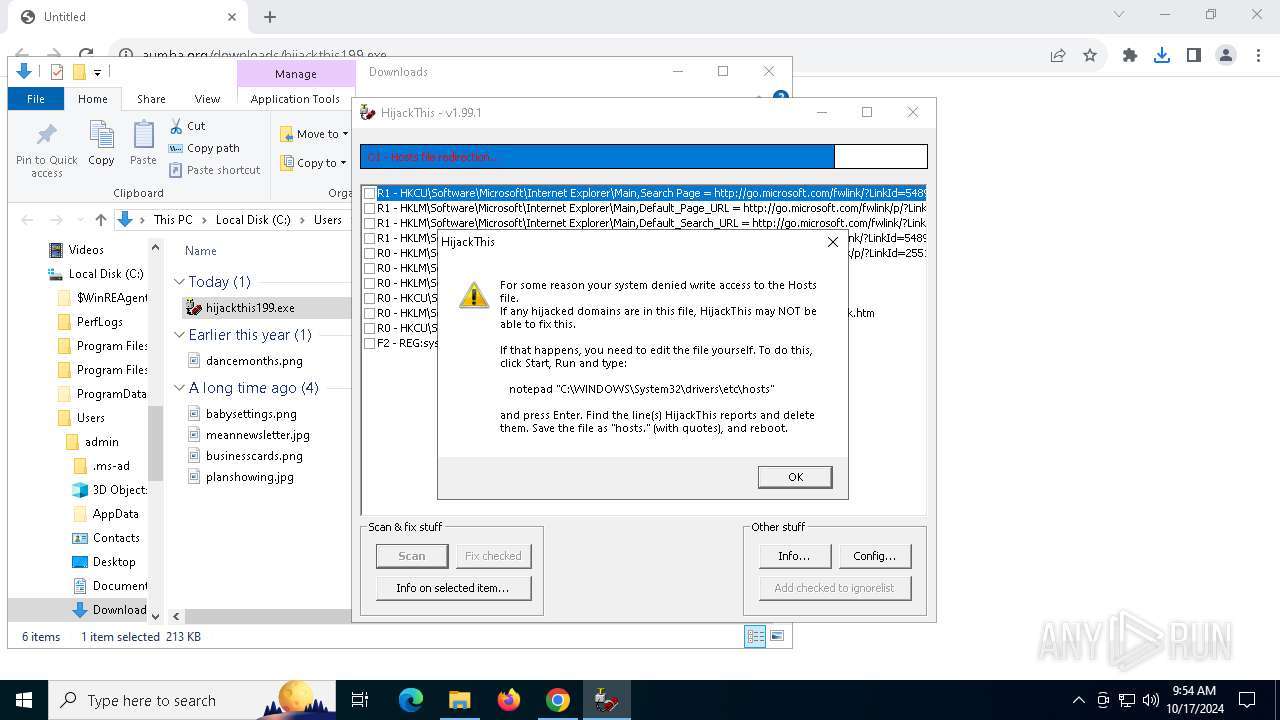This screenshot has height=720, width=1280.
Task: Click Add checked to ignorelist
Action: coord(835,588)
